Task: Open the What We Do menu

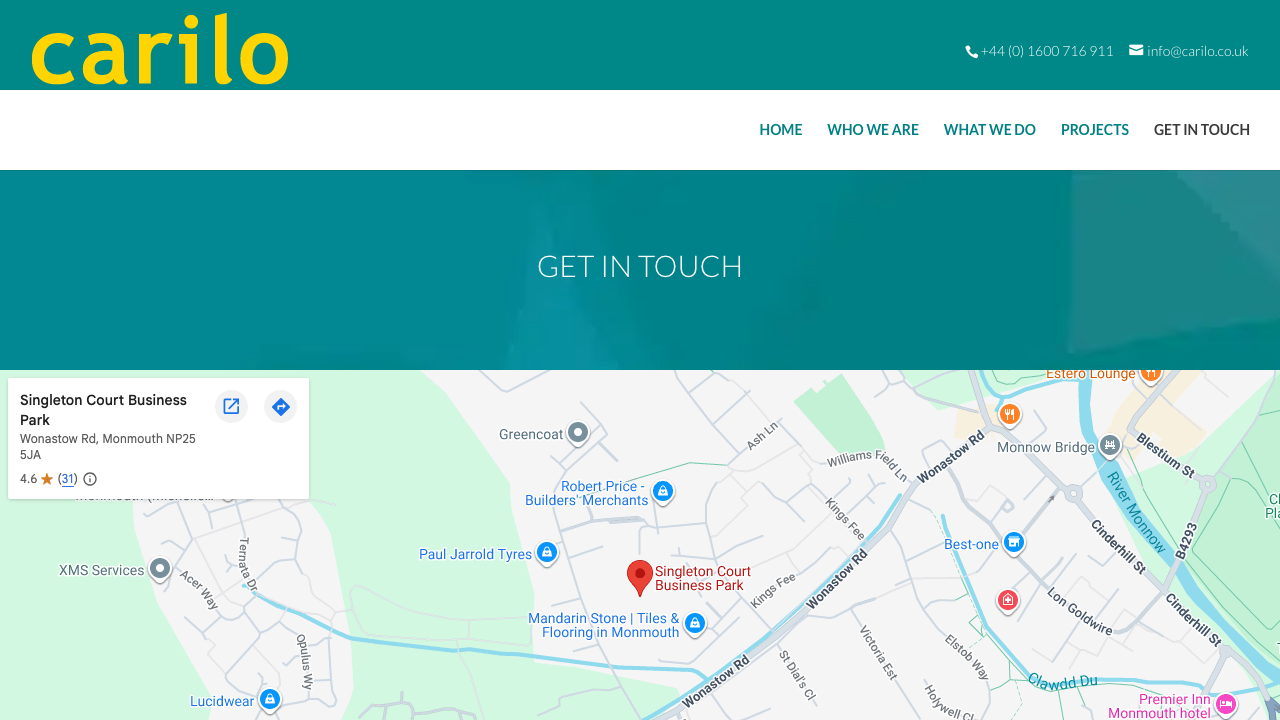Action: 990,130
